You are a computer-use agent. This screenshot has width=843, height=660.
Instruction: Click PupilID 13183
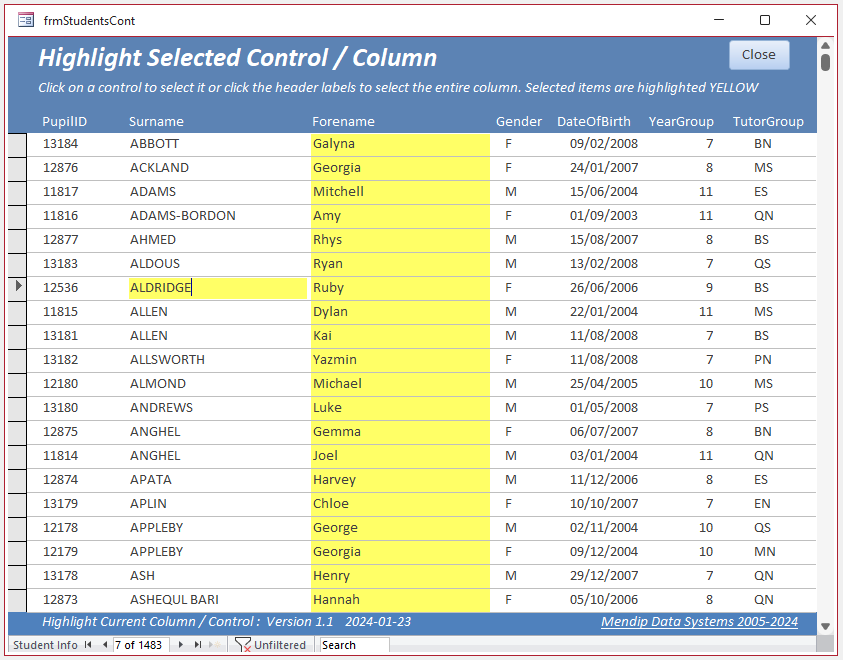(x=60, y=263)
